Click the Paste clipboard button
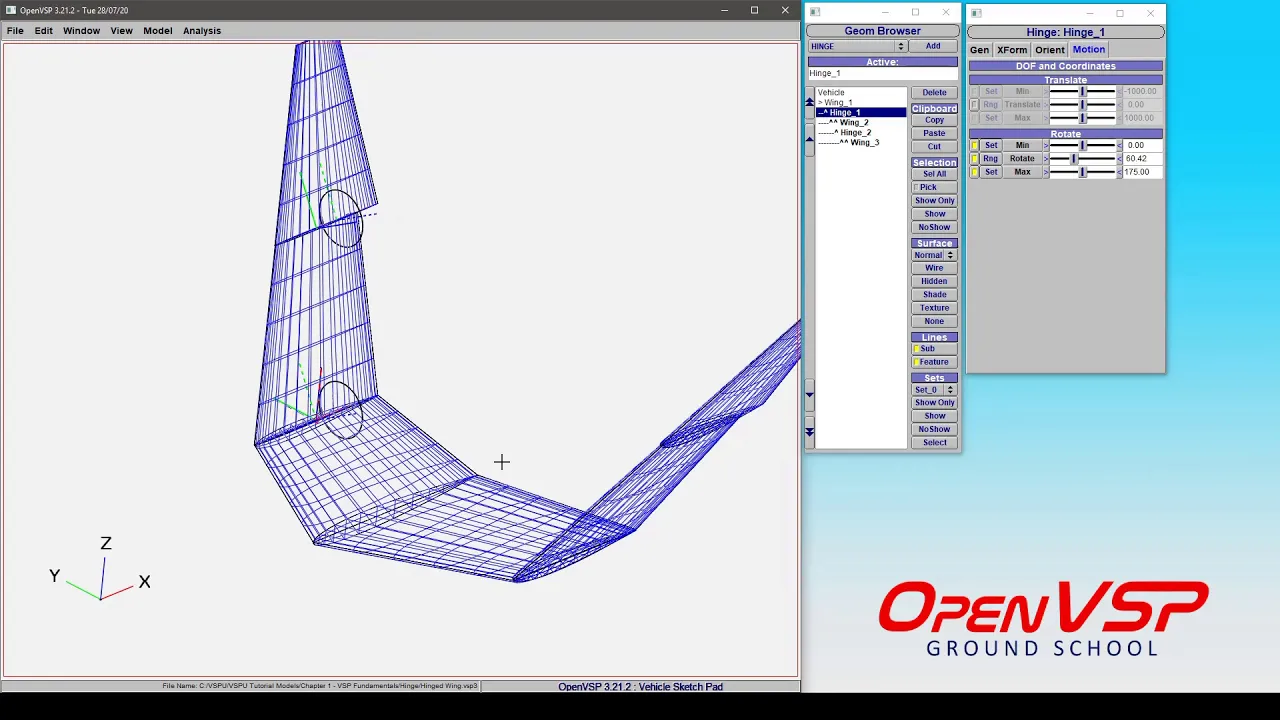Screen dimensions: 1280x720 [934, 133]
